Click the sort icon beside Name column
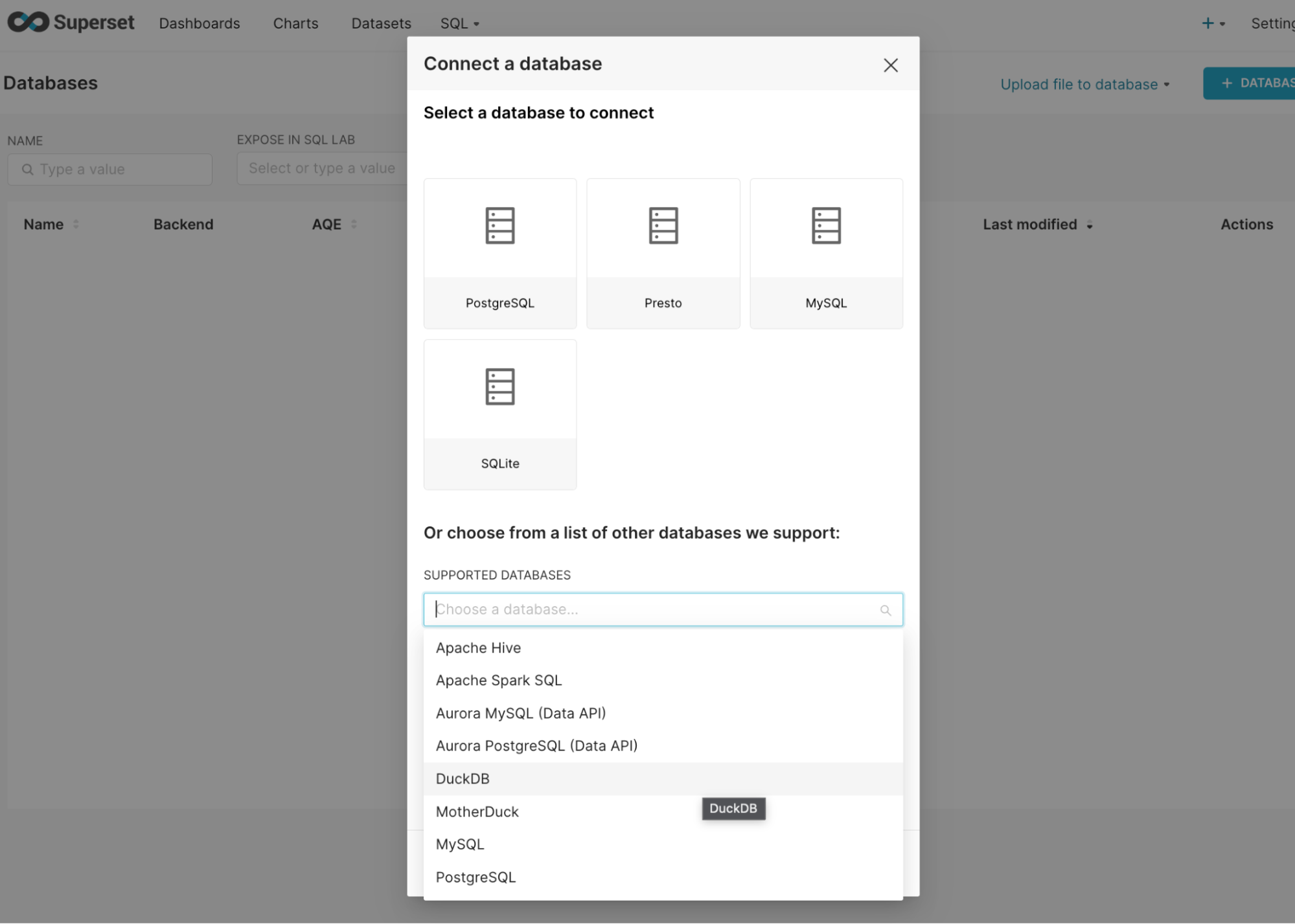This screenshot has width=1295, height=924. click(76, 224)
